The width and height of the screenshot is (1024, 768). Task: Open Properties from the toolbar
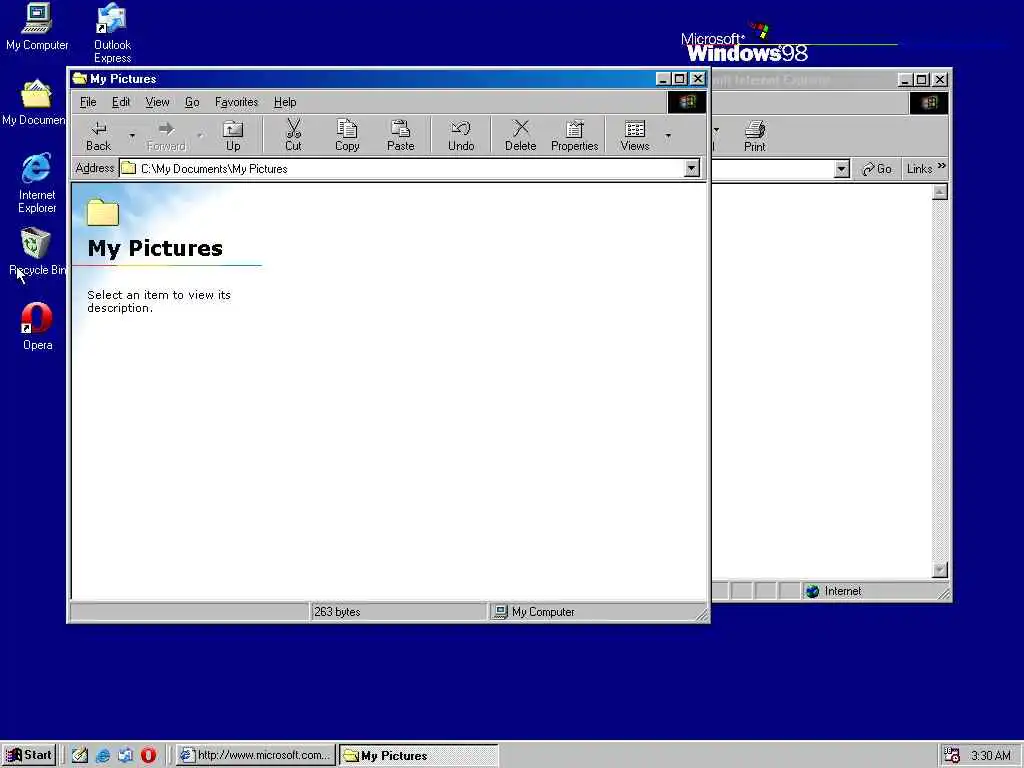tap(575, 135)
